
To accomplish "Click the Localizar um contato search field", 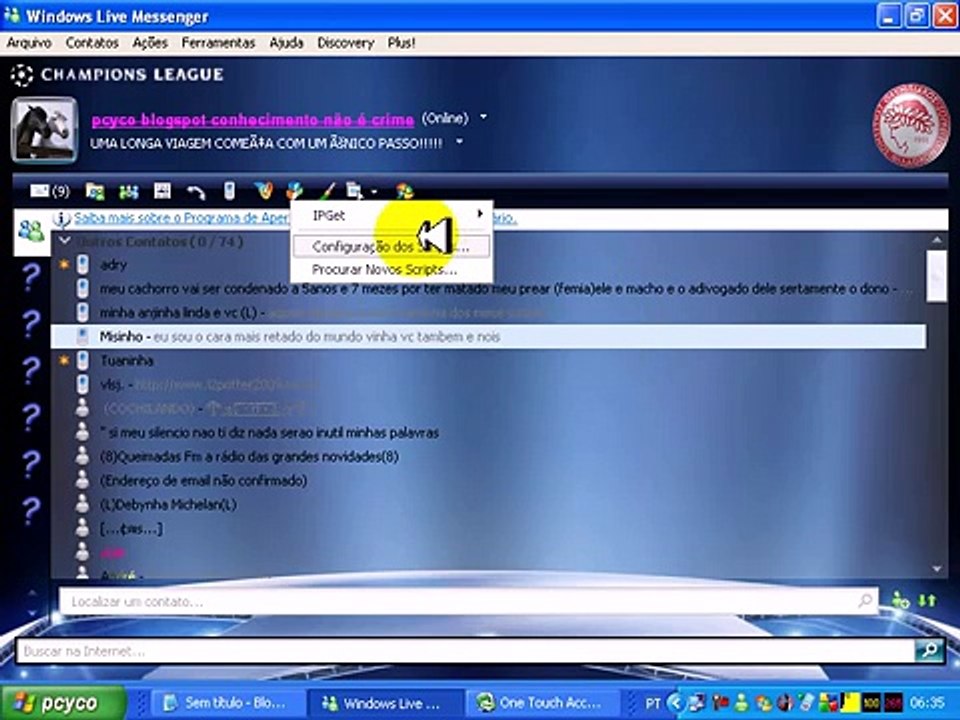I will (x=468, y=601).
